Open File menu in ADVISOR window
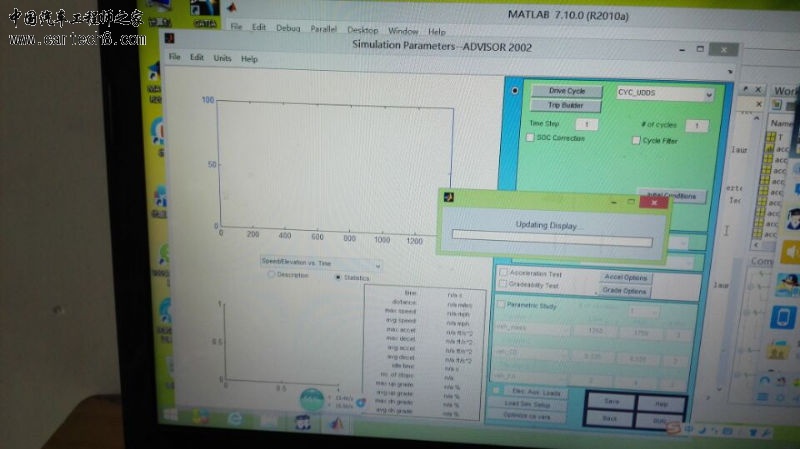 pos(174,57)
